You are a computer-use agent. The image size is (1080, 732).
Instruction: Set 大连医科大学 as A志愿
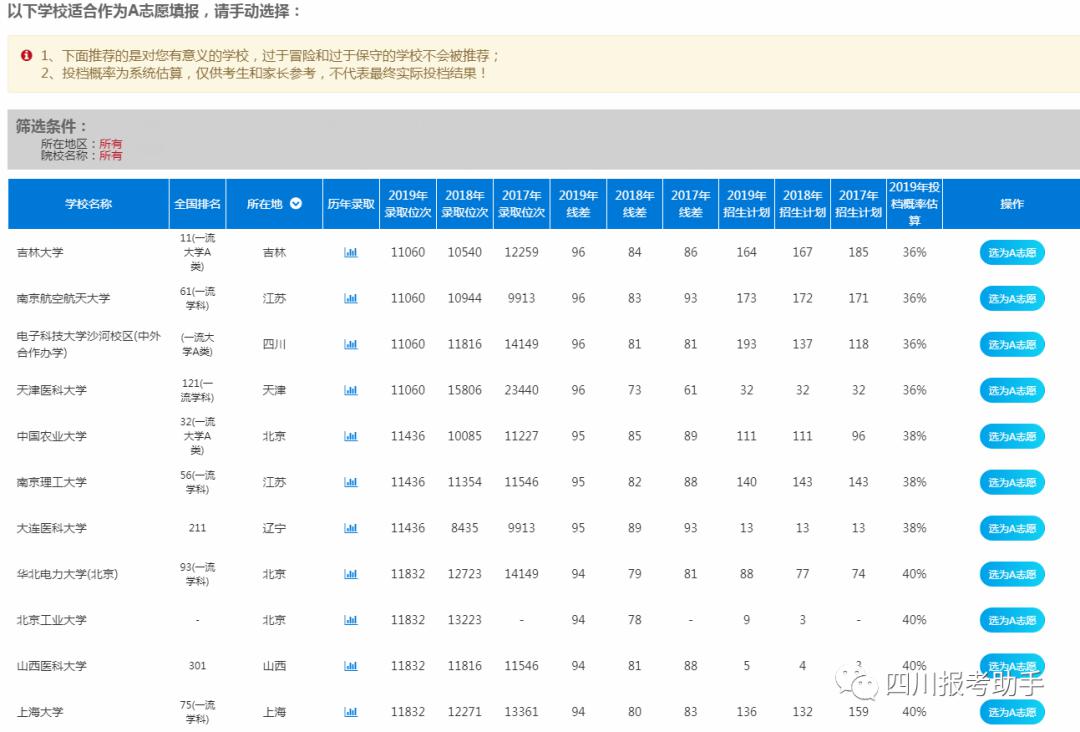coord(1012,528)
